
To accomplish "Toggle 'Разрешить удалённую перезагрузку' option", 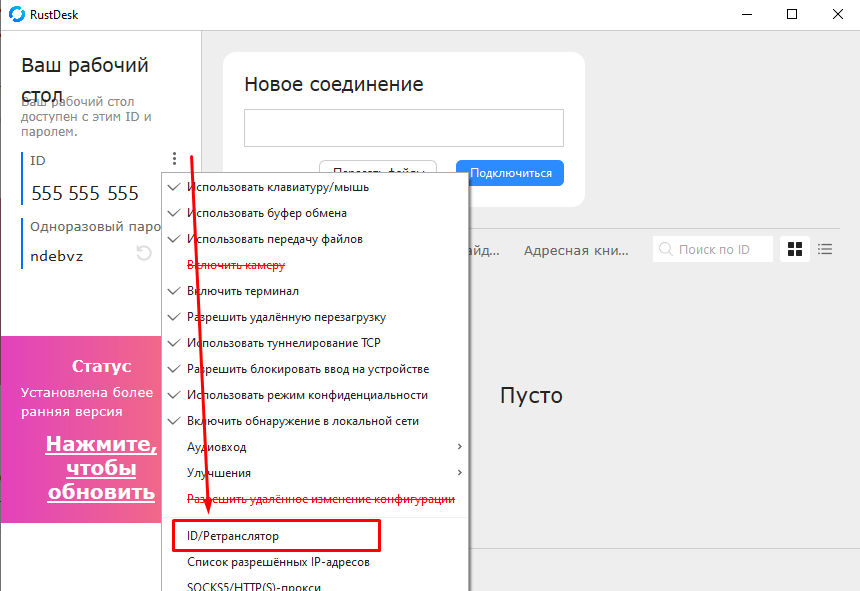I will point(315,317).
